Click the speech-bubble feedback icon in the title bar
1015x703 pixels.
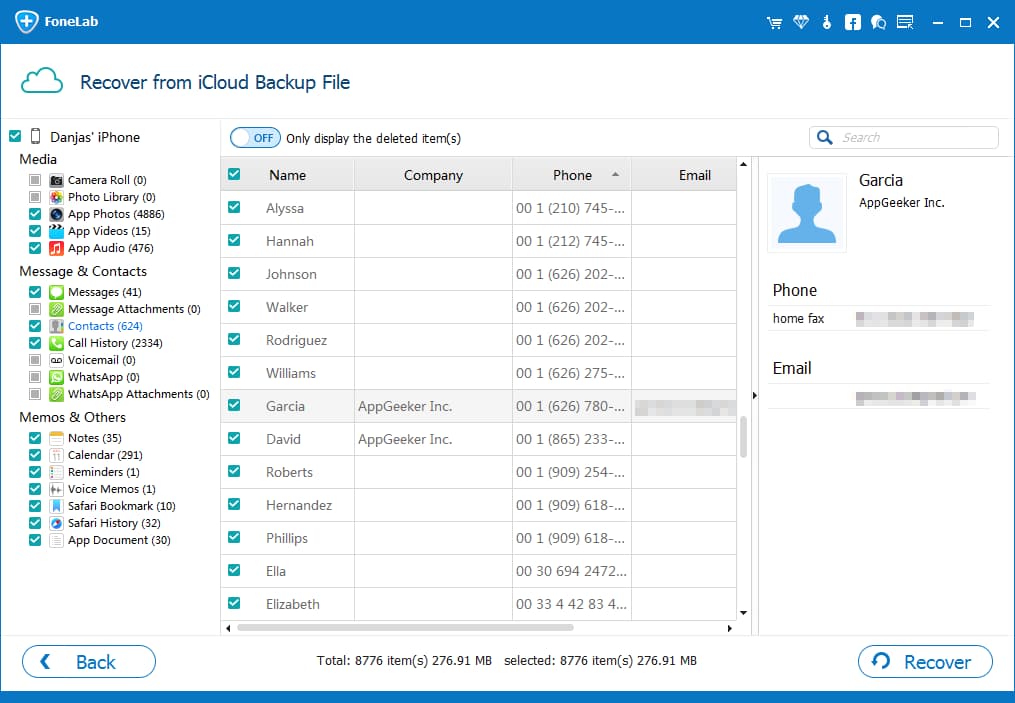[878, 21]
